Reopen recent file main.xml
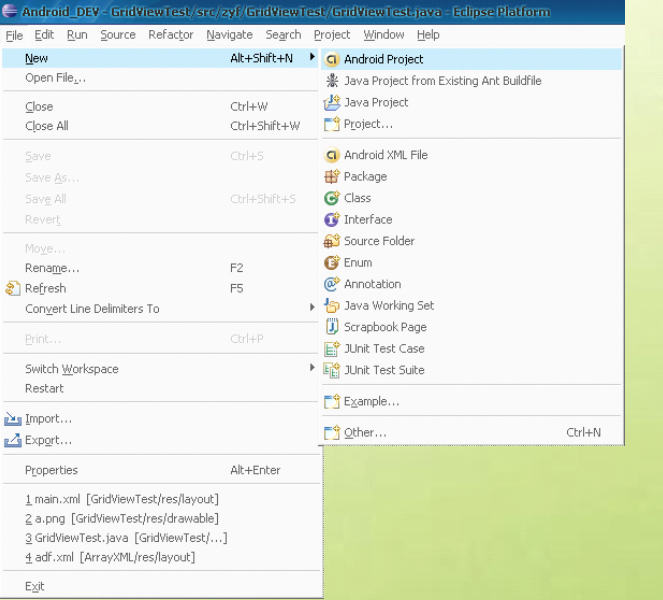Image resolution: width=663 pixels, height=600 pixels. pyautogui.click(x=122, y=499)
